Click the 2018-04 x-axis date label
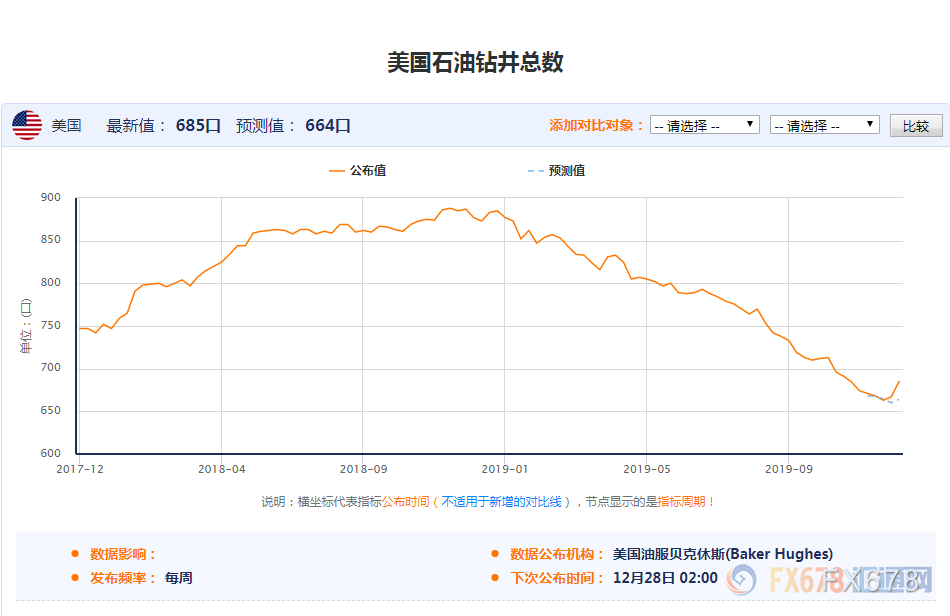Viewport: 950px width, 616px height. click(x=222, y=469)
